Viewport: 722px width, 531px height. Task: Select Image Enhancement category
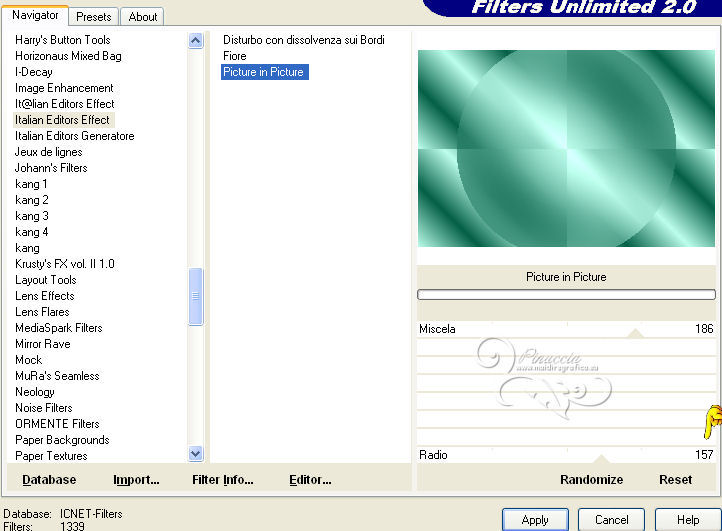point(64,88)
